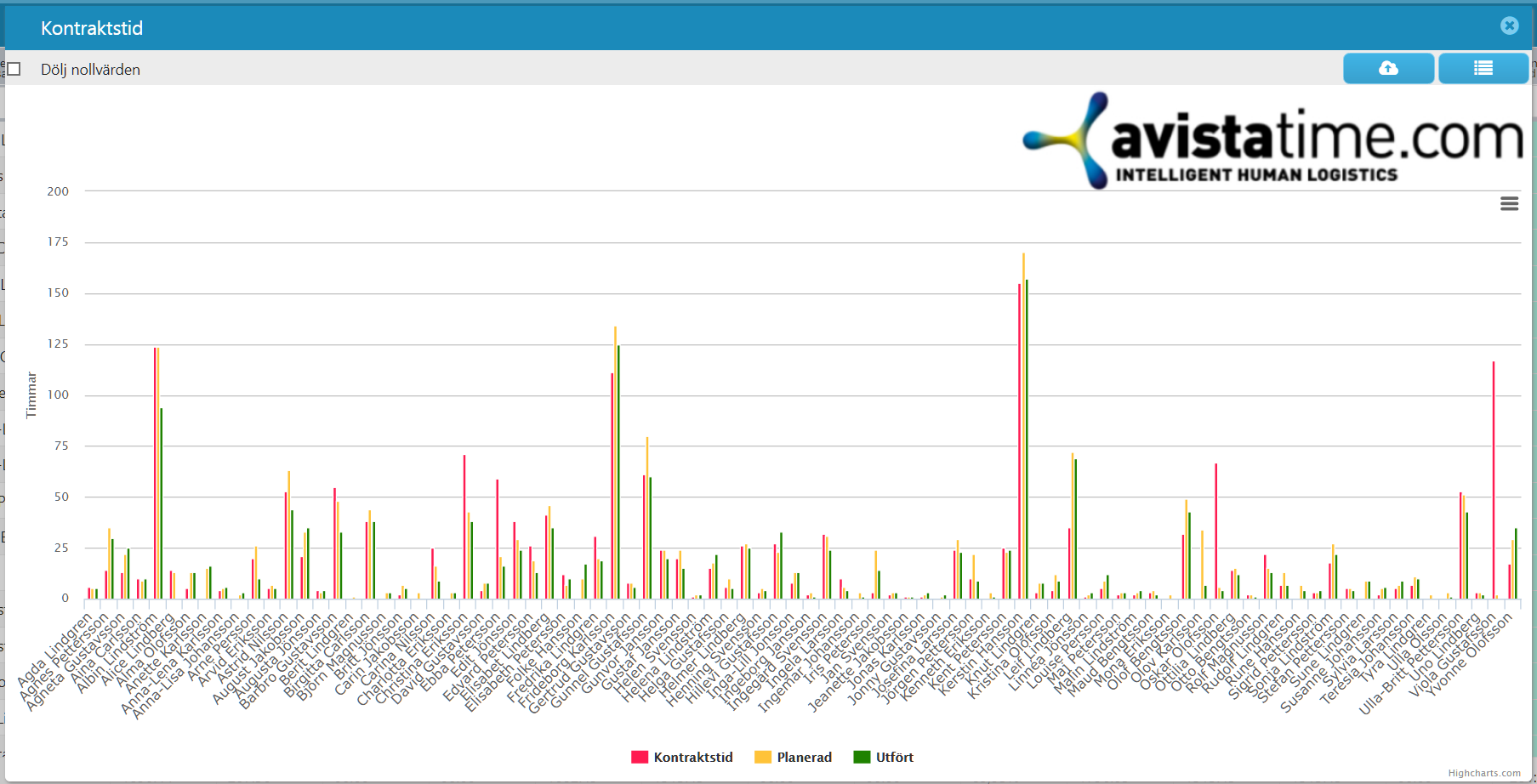
Task: Click the tallest yellow bar for Kerstin Hansson
Action: click(1023, 425)
